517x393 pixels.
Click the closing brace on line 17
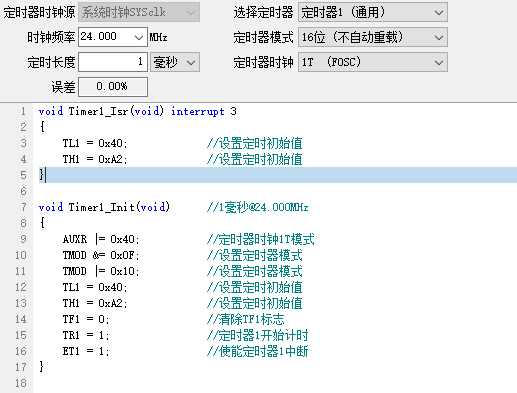pyautogui.click(x=41, y=367)
